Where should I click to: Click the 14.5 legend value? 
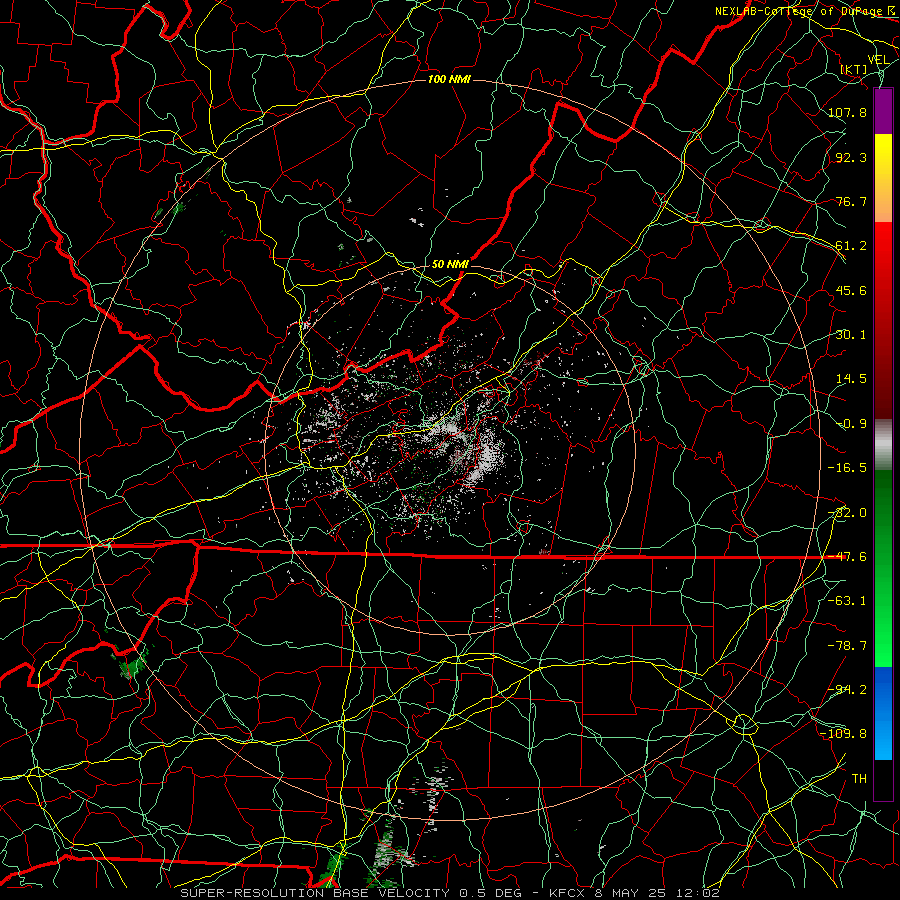tap(851, 379)
